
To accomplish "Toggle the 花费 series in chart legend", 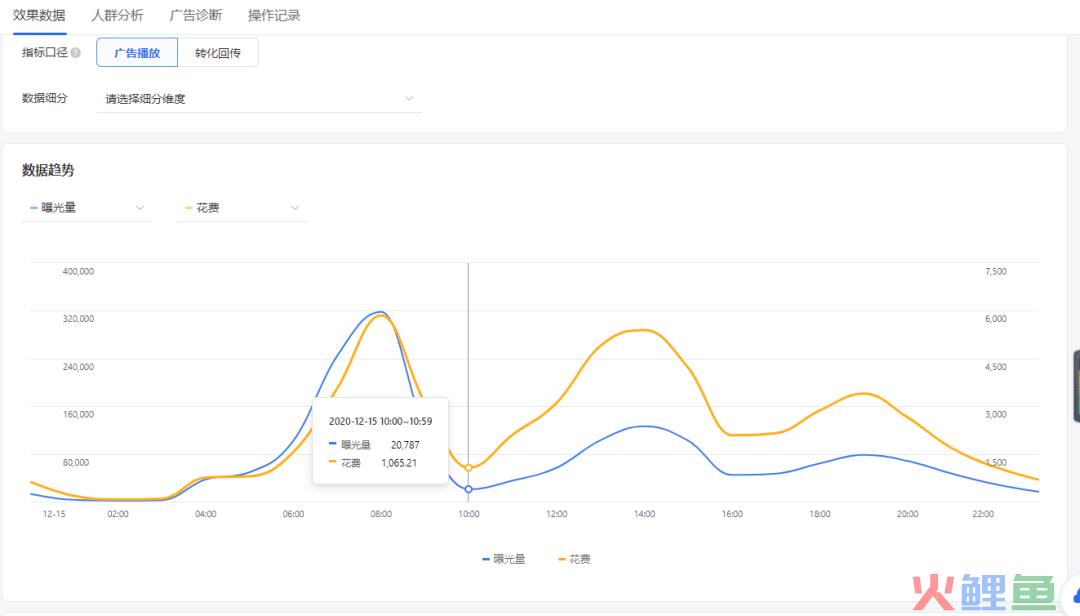I will (574, 559).
